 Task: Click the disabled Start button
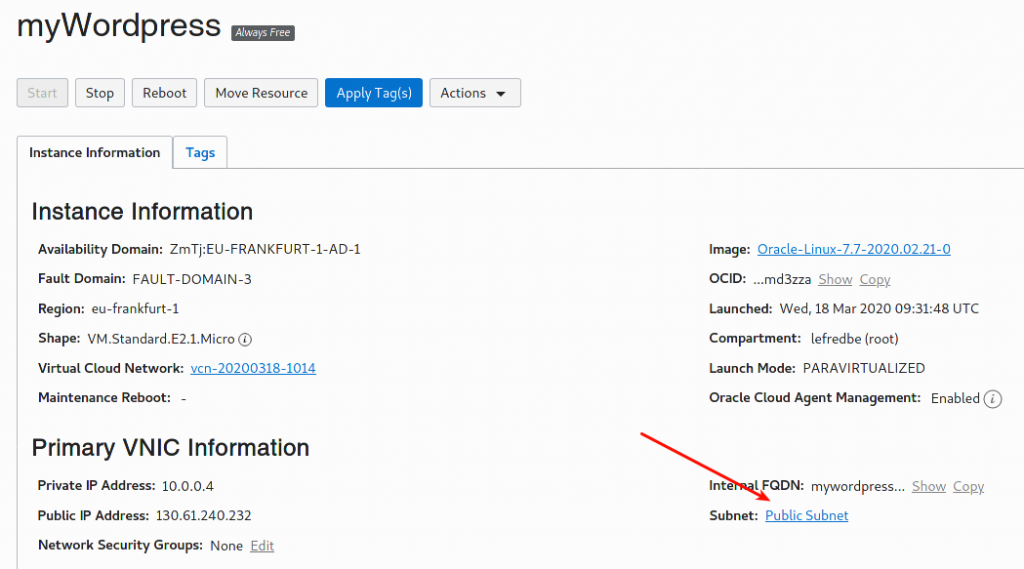(x=42, y=93)
